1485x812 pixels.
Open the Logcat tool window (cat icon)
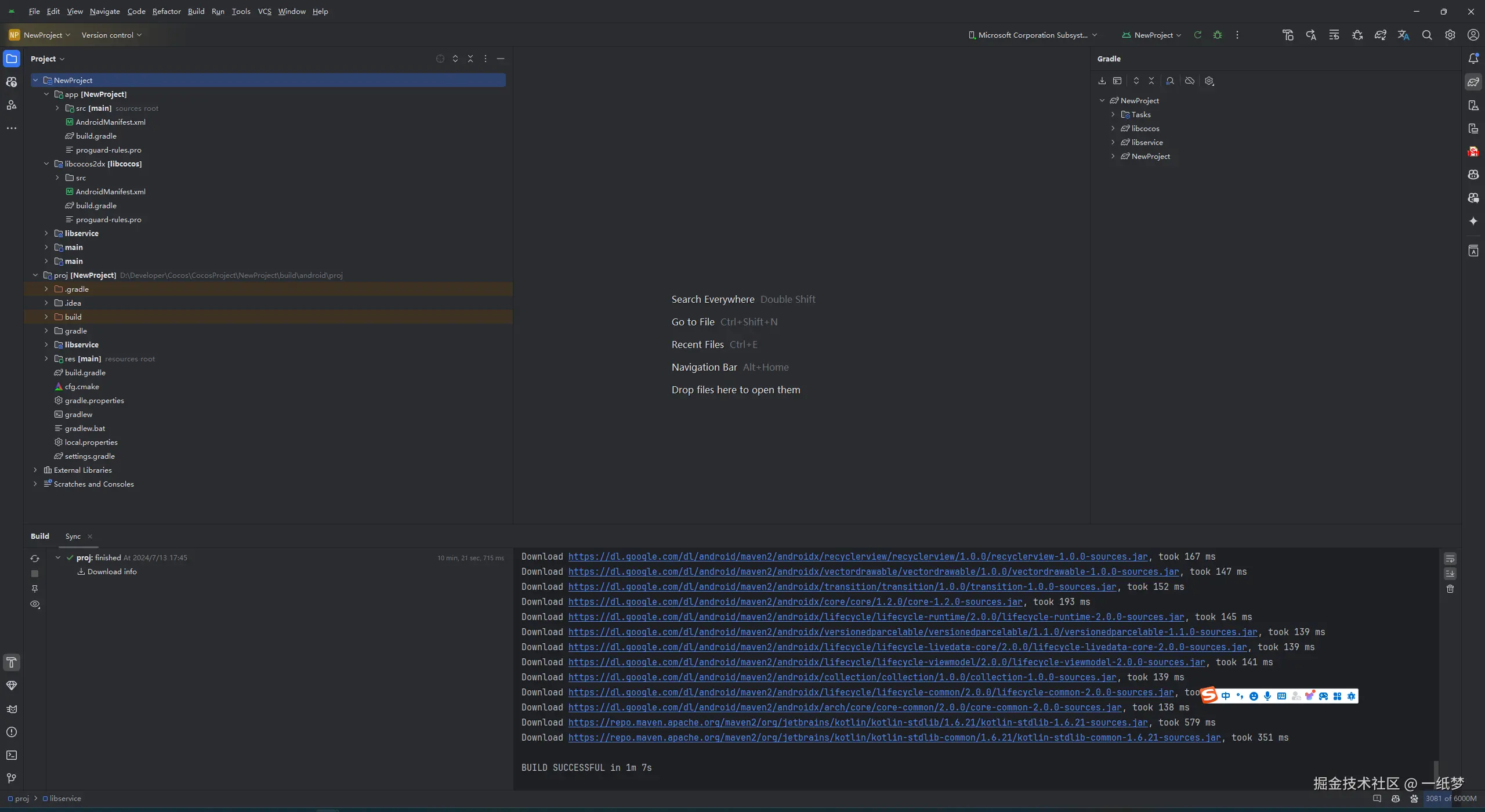[x=12, y=709]
